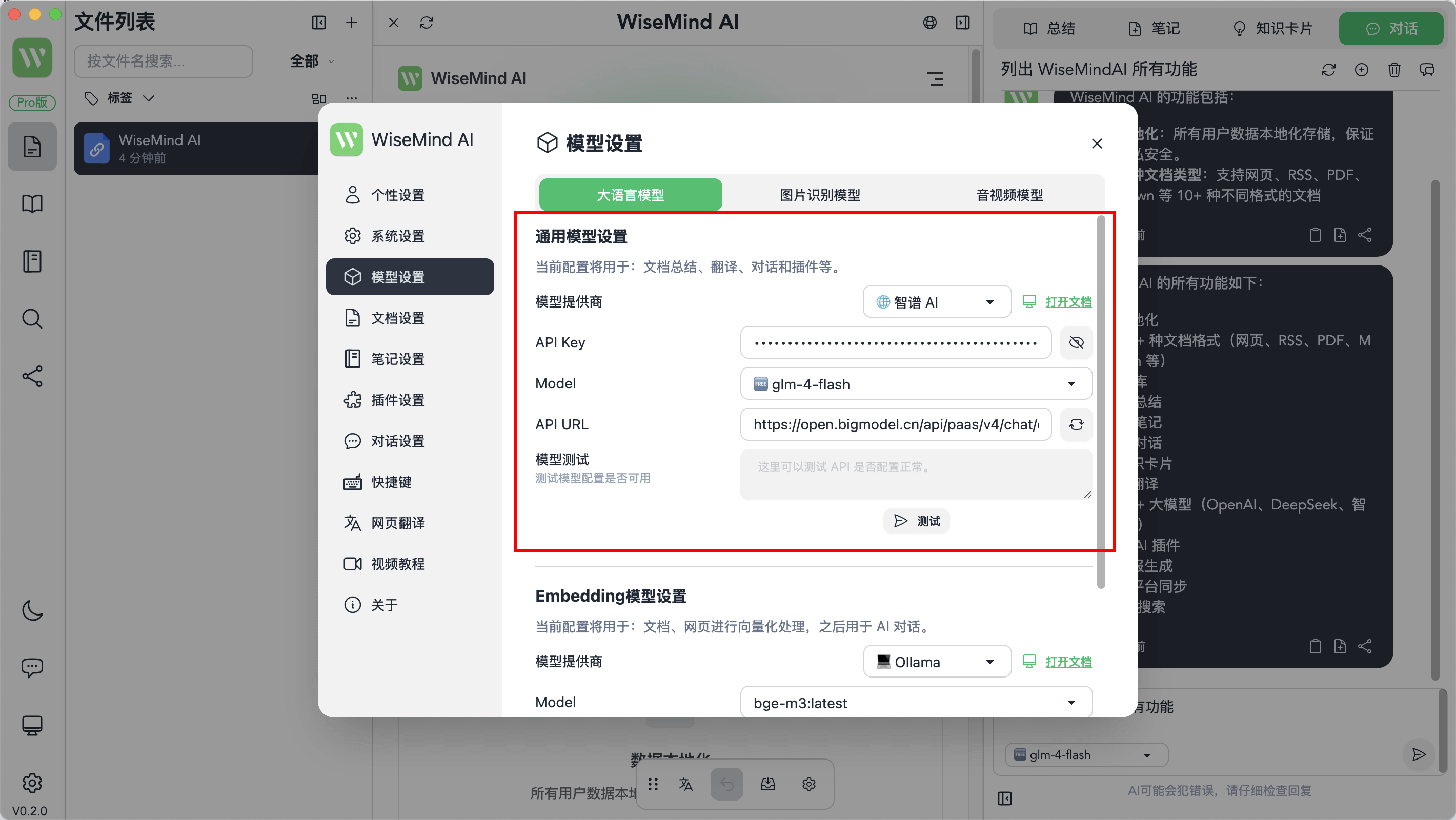The height and width of the screenshot is (820, 1456).
Task: Open the share graph icon in sidebar
Action: coord(32,376)
